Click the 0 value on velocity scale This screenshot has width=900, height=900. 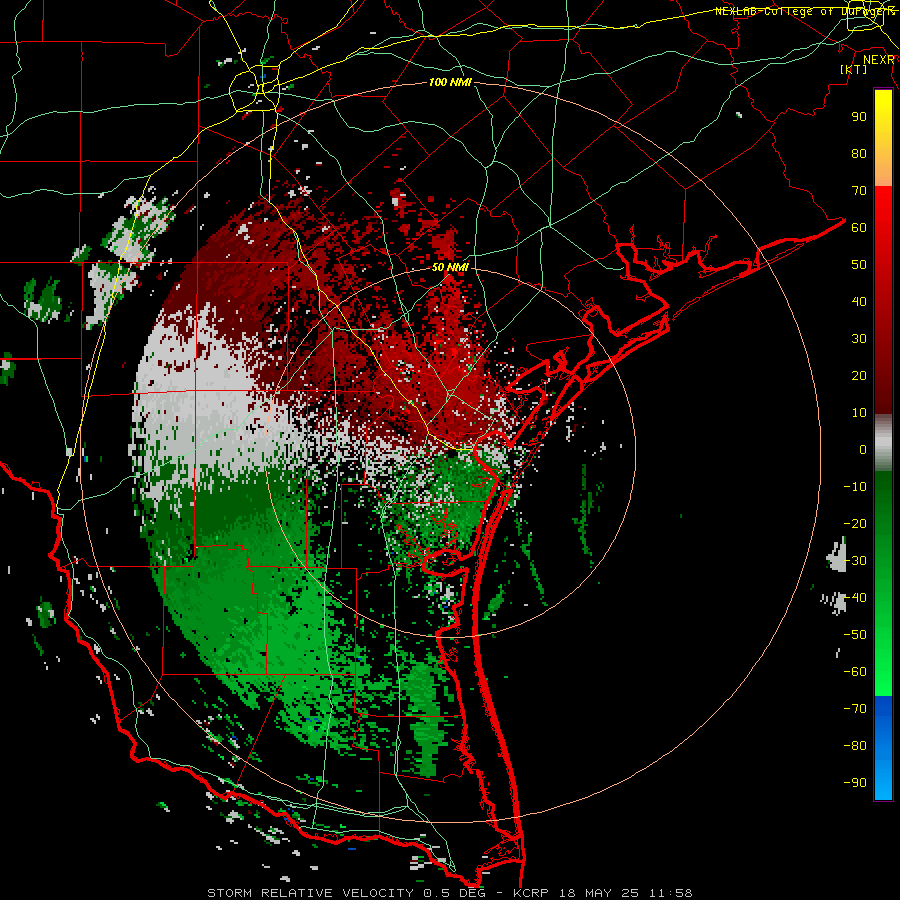tap(863, 449)
